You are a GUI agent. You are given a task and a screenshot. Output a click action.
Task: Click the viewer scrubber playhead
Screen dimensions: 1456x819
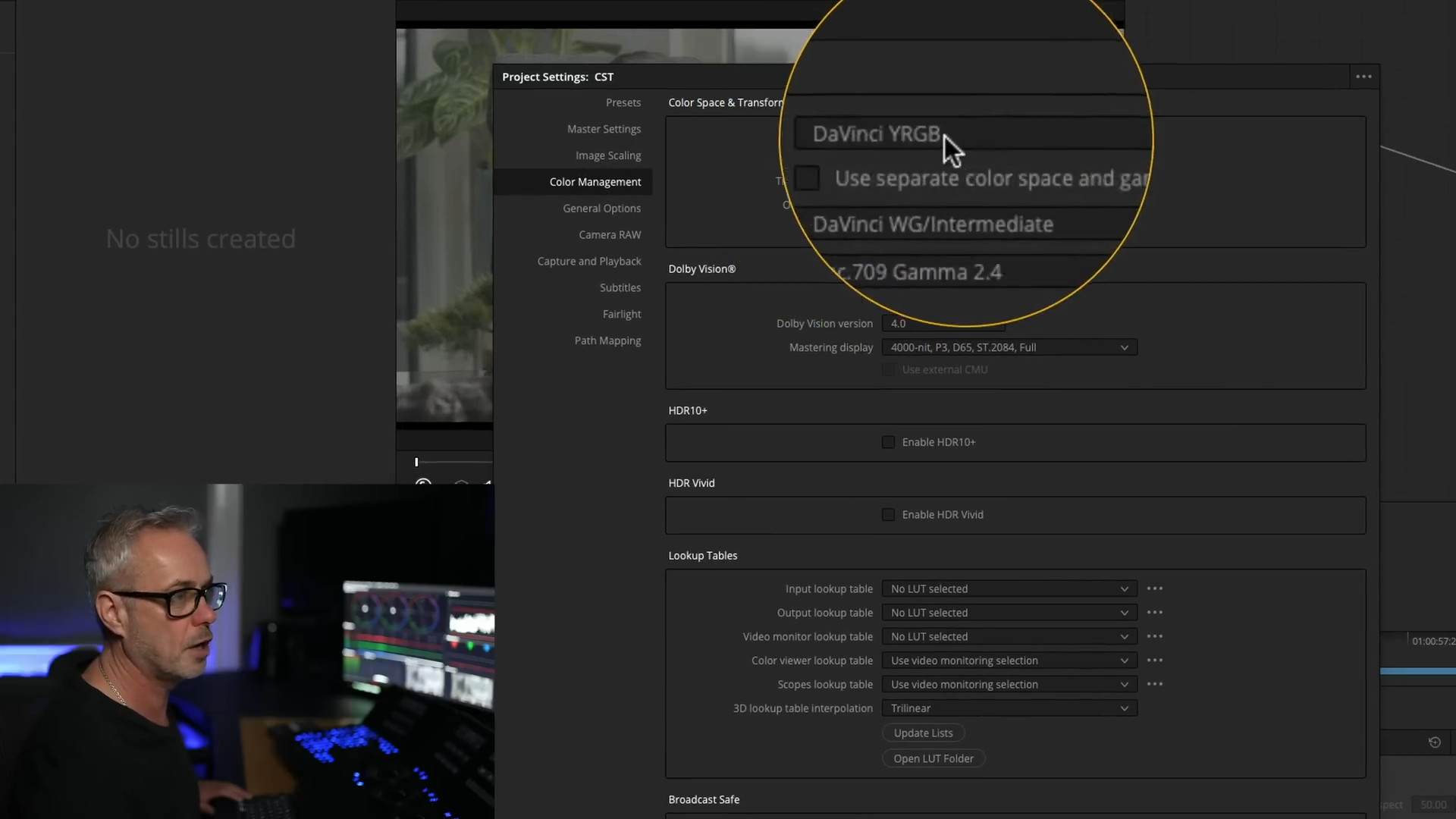(416, 462)
